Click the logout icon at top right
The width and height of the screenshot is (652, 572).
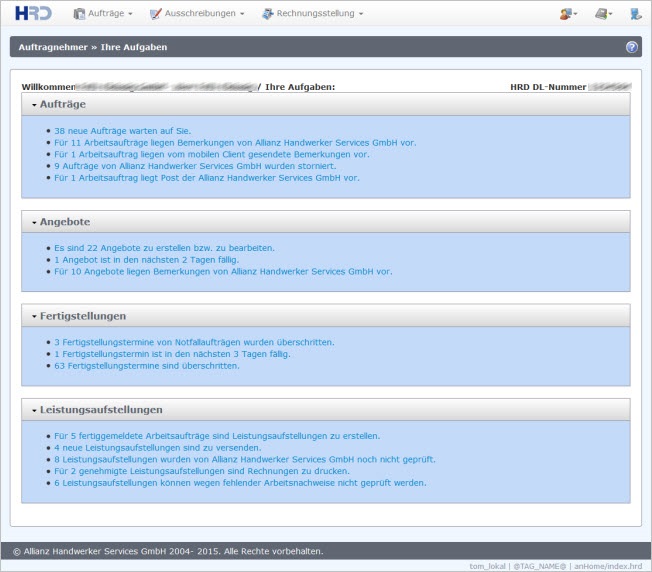click(x=635, y=14)
